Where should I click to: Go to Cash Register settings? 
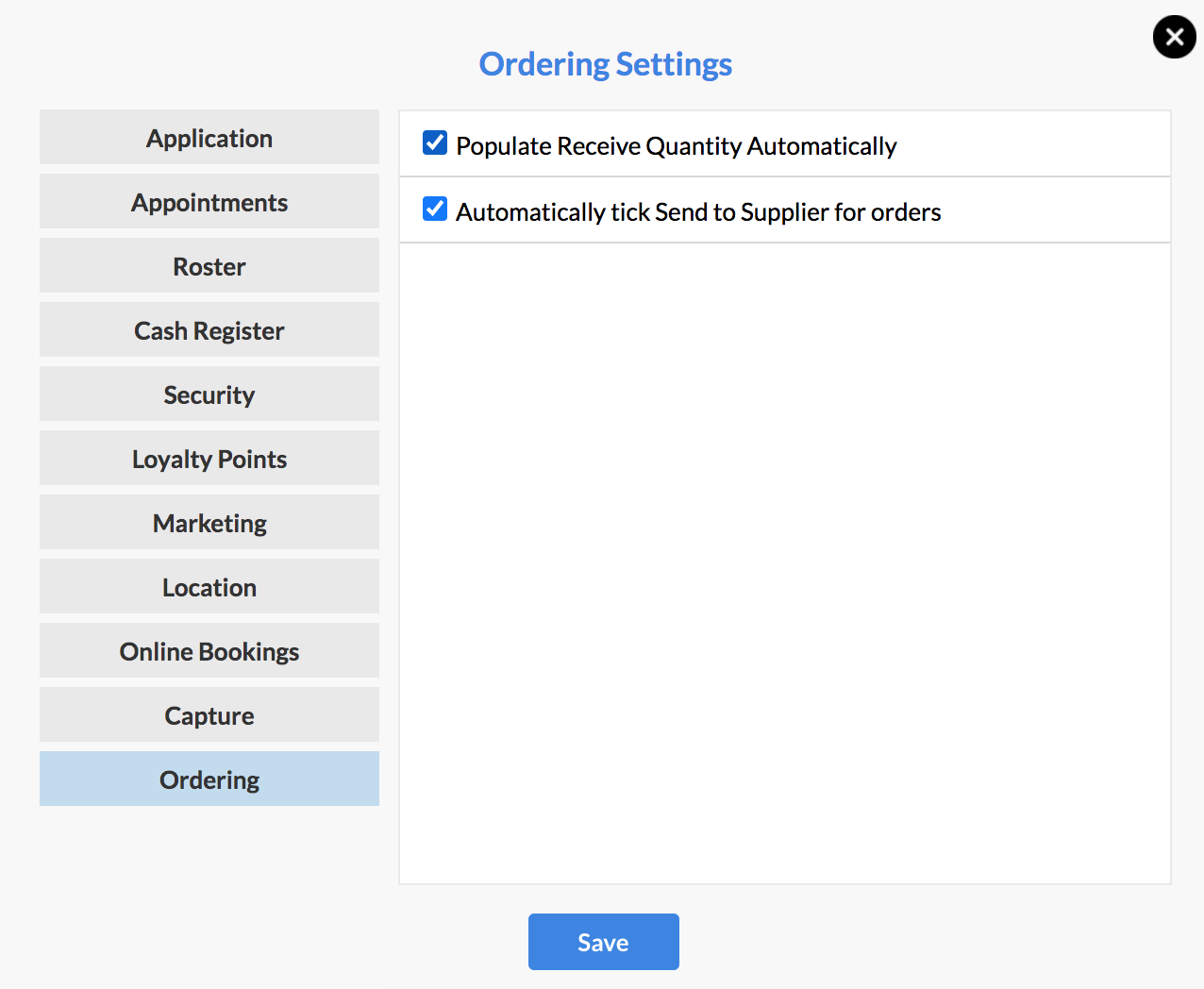[x=209, y=329]
